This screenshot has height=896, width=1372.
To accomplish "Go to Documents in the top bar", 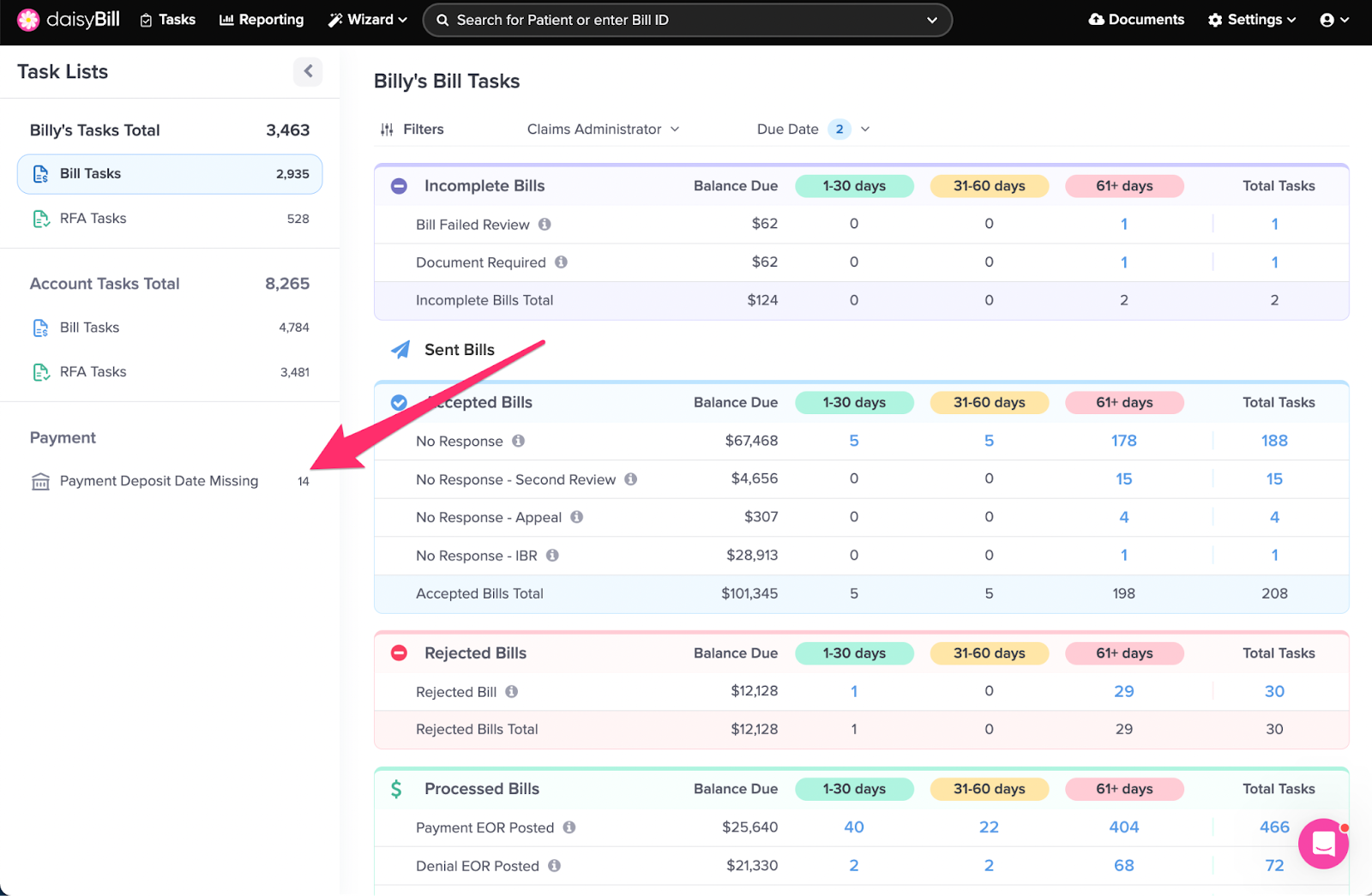I will tap(1136, 20).
